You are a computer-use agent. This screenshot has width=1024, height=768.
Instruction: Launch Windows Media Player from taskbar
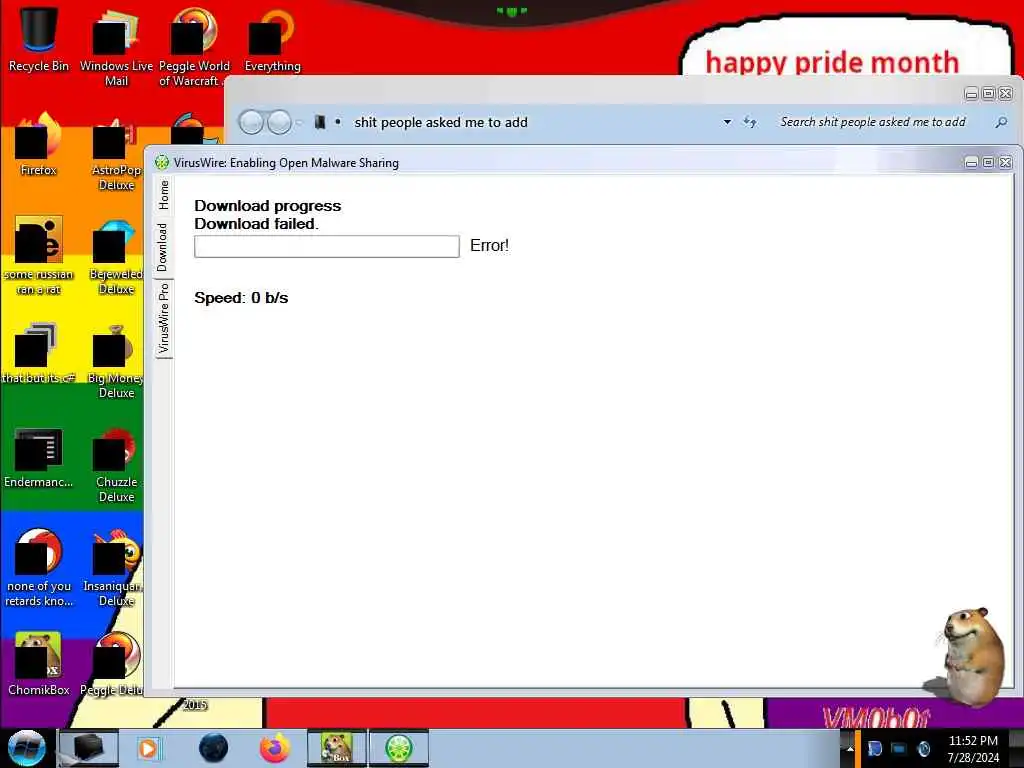[148, 748]
